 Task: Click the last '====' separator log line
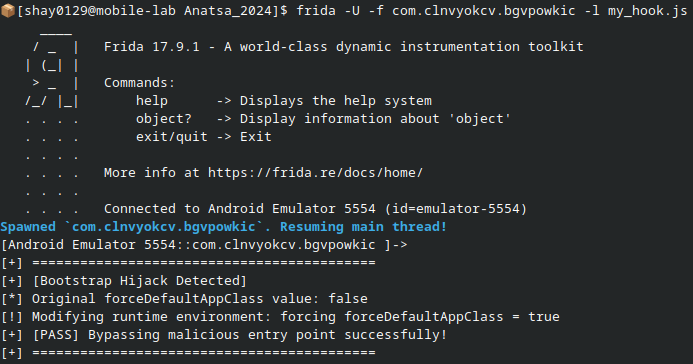(x=188, y=353)
